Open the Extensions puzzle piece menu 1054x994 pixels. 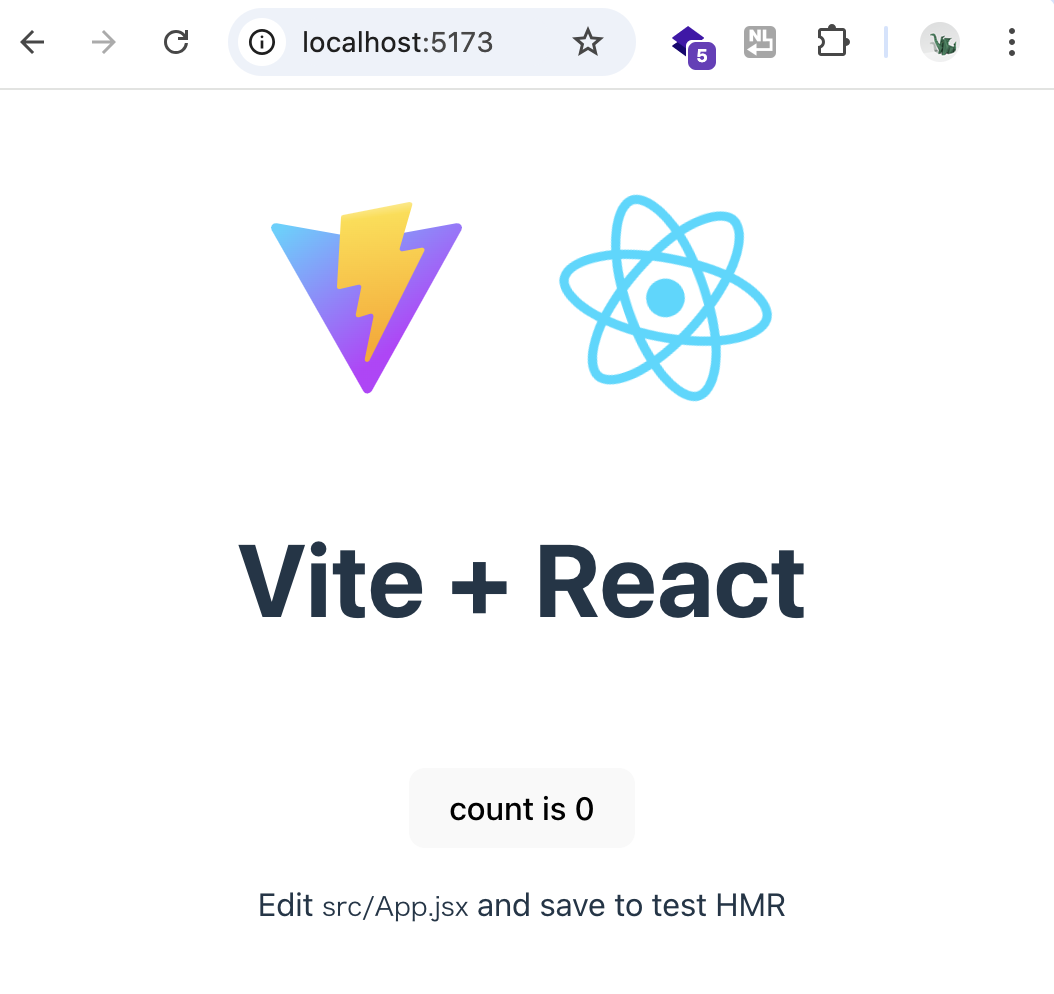[833, 42]
